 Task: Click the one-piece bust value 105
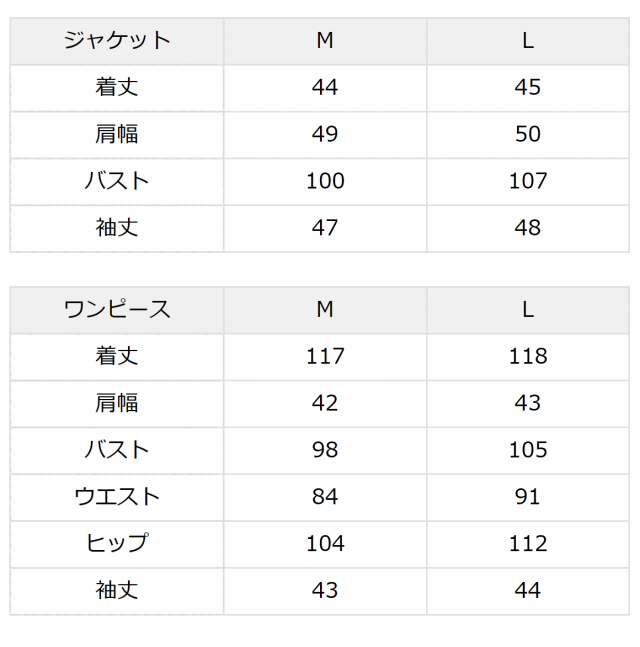pos(528,450)
